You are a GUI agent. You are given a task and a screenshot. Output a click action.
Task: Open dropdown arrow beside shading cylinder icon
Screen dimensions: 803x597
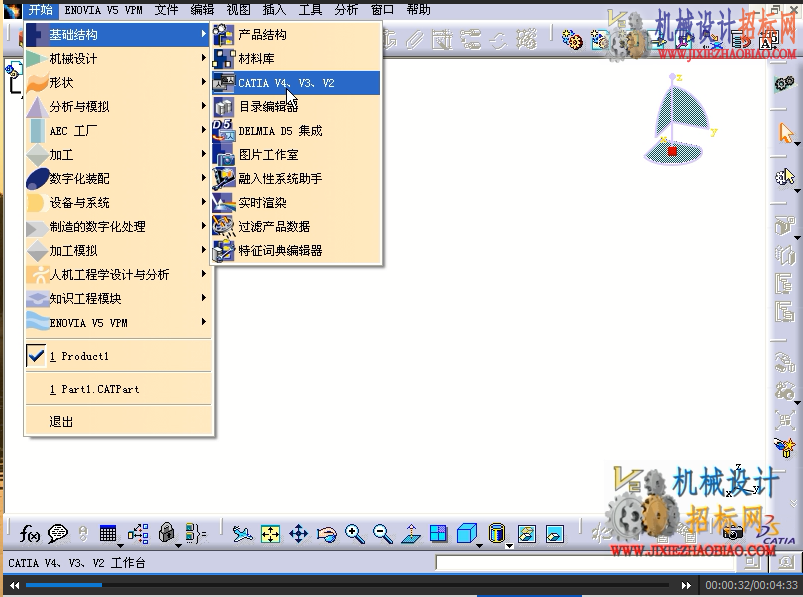pos(510,546)
